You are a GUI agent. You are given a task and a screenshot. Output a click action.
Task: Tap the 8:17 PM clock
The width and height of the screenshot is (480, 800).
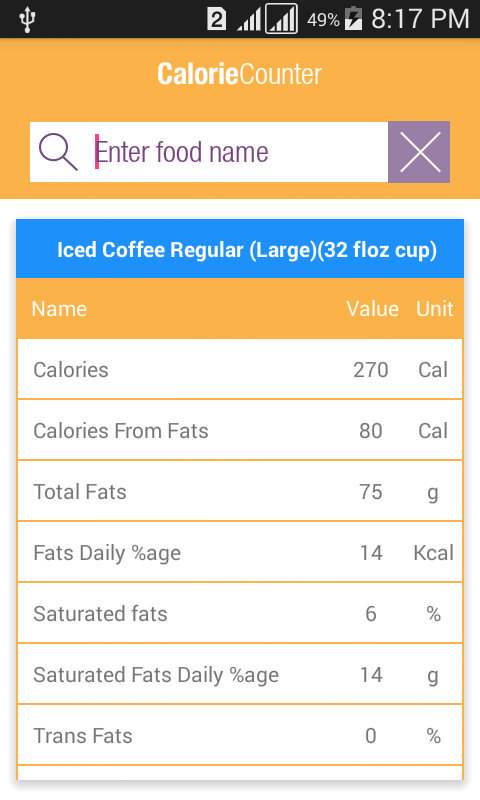420,19
